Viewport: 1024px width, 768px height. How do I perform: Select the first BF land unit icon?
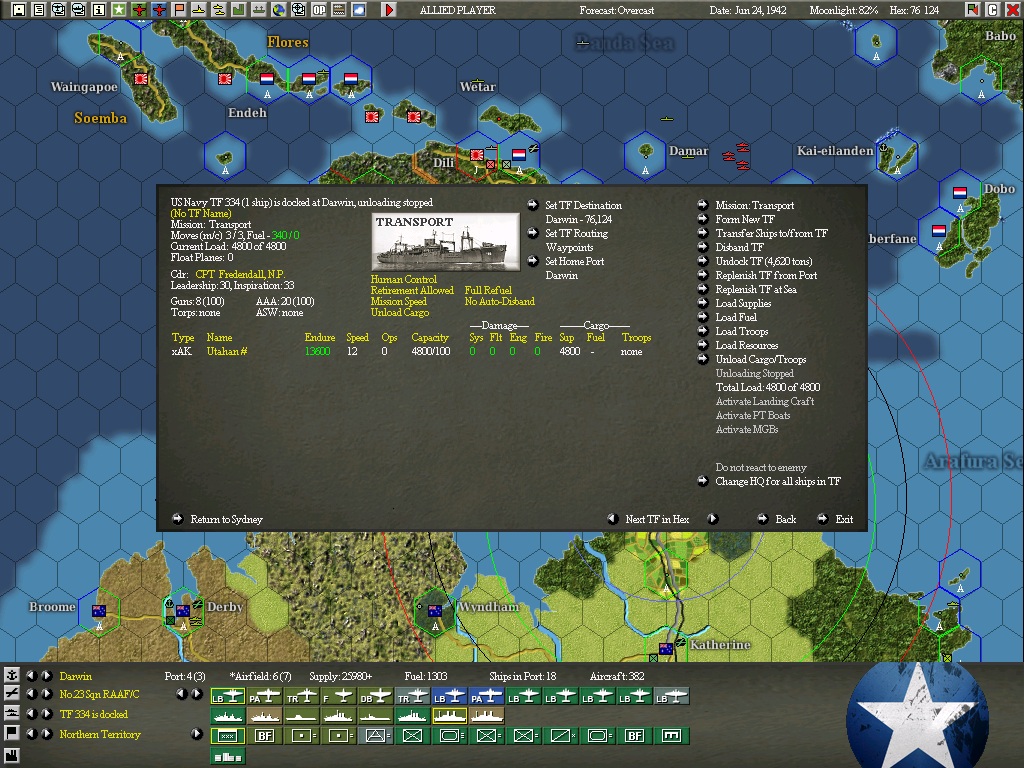[x=264, y=736]
